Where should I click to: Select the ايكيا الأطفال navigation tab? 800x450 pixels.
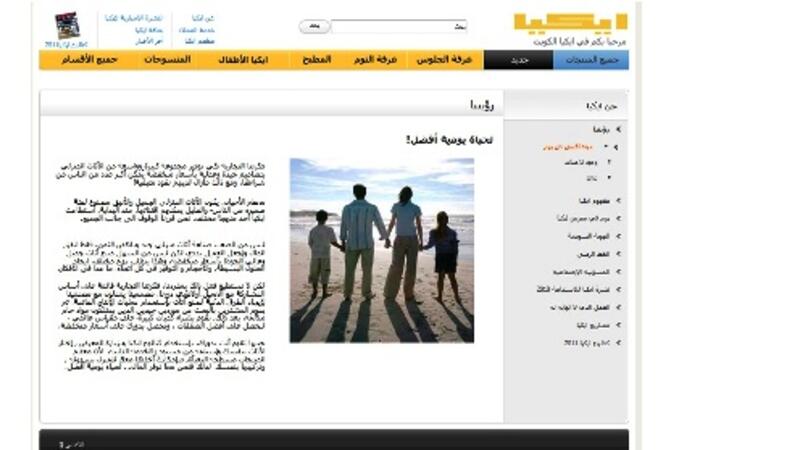click(x=243, y=60)
